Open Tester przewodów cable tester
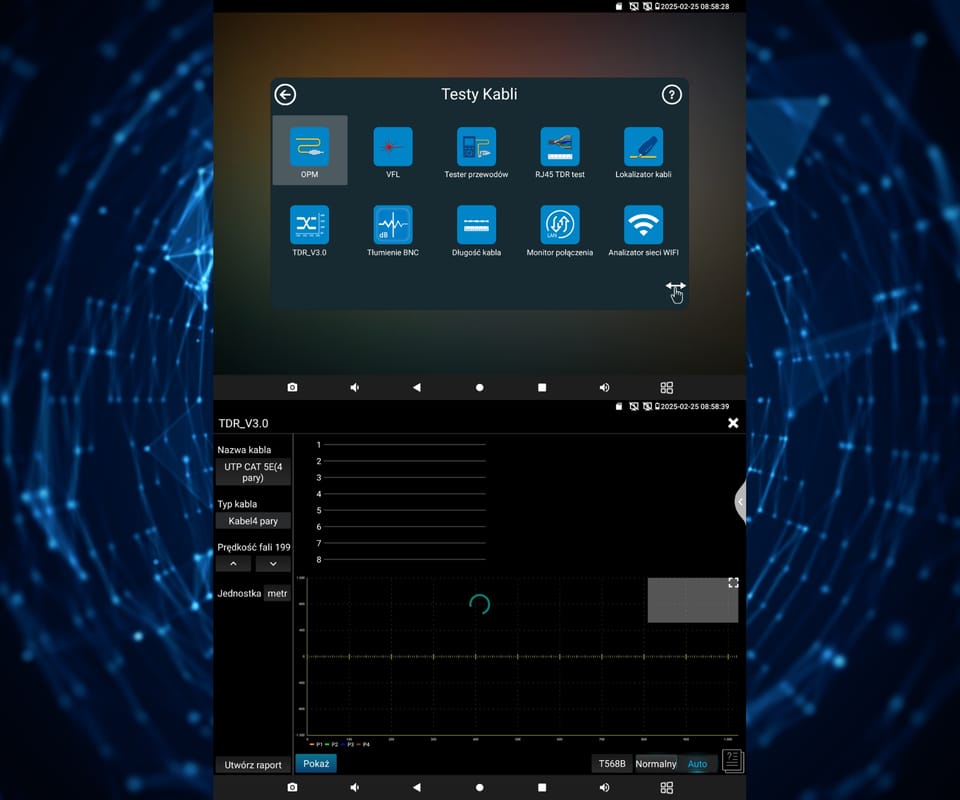960x800 pixels. pyautogui.click(x=476, y=147)
